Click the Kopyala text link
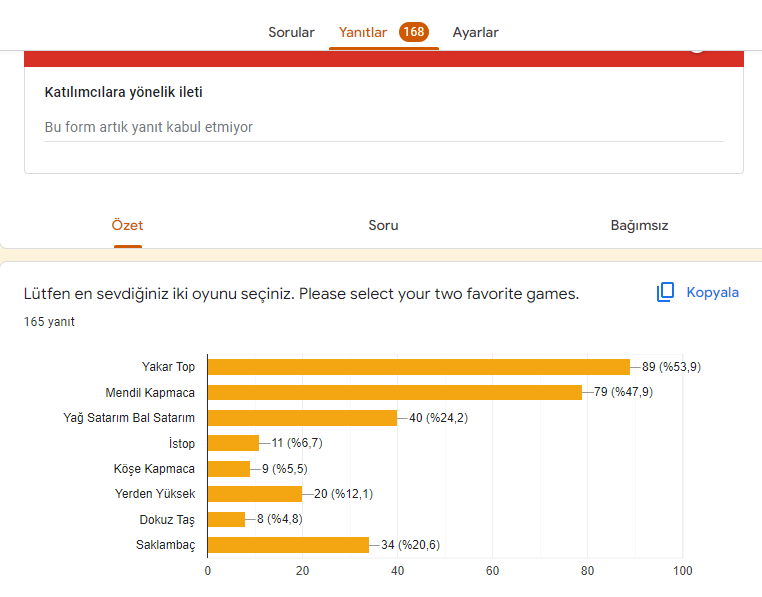Image resolution: width=762 pixels, height=597 pixels. [x=712, y=293]
